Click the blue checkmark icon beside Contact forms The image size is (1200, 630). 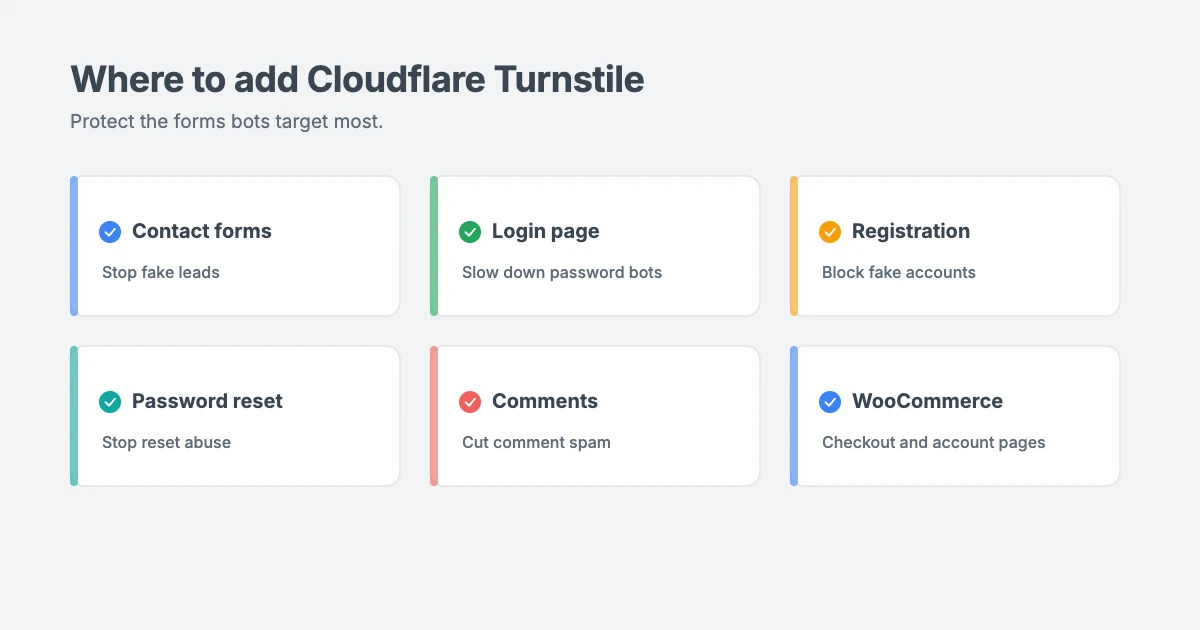110,232
